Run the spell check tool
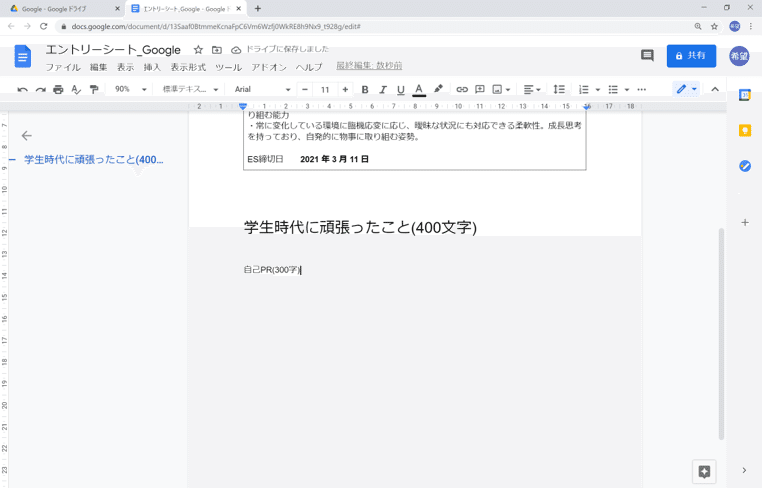The height and width of the screenshot is (488, 762). [x=76, y=89]
